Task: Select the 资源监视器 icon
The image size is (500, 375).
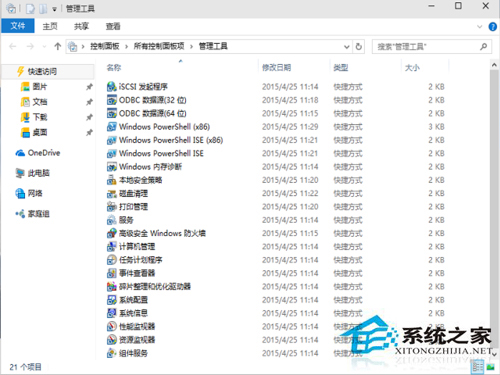Action: 111,340
